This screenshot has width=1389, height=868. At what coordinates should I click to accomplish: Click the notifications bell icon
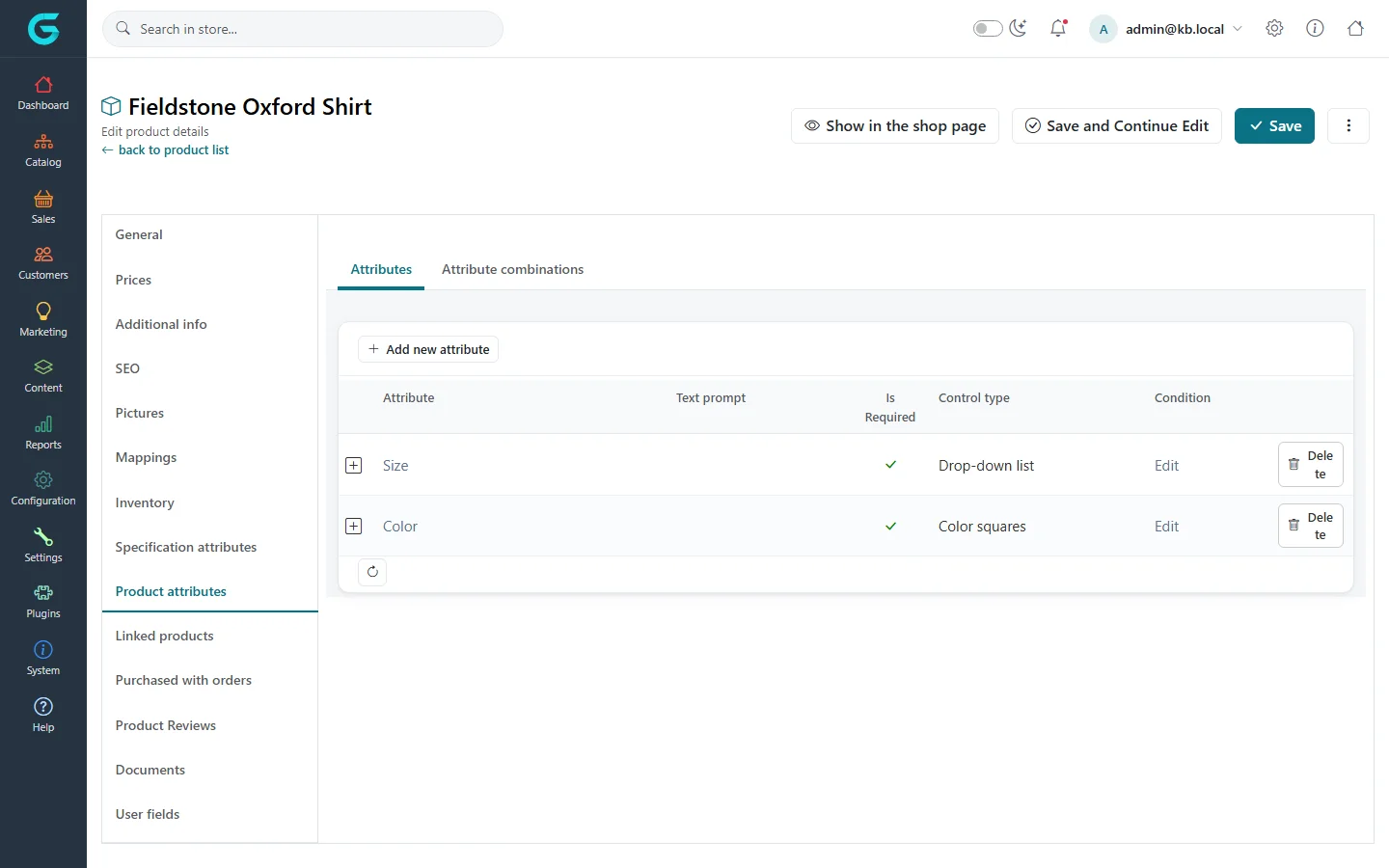(1058, 28)
